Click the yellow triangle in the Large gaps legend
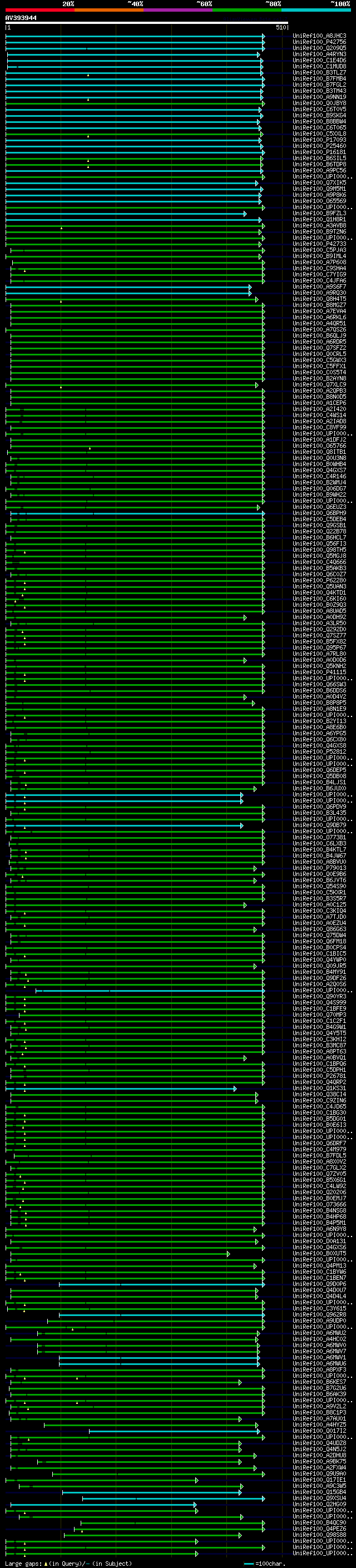Viewport: 356px width, 1568px height. (x=46, y=1564)
